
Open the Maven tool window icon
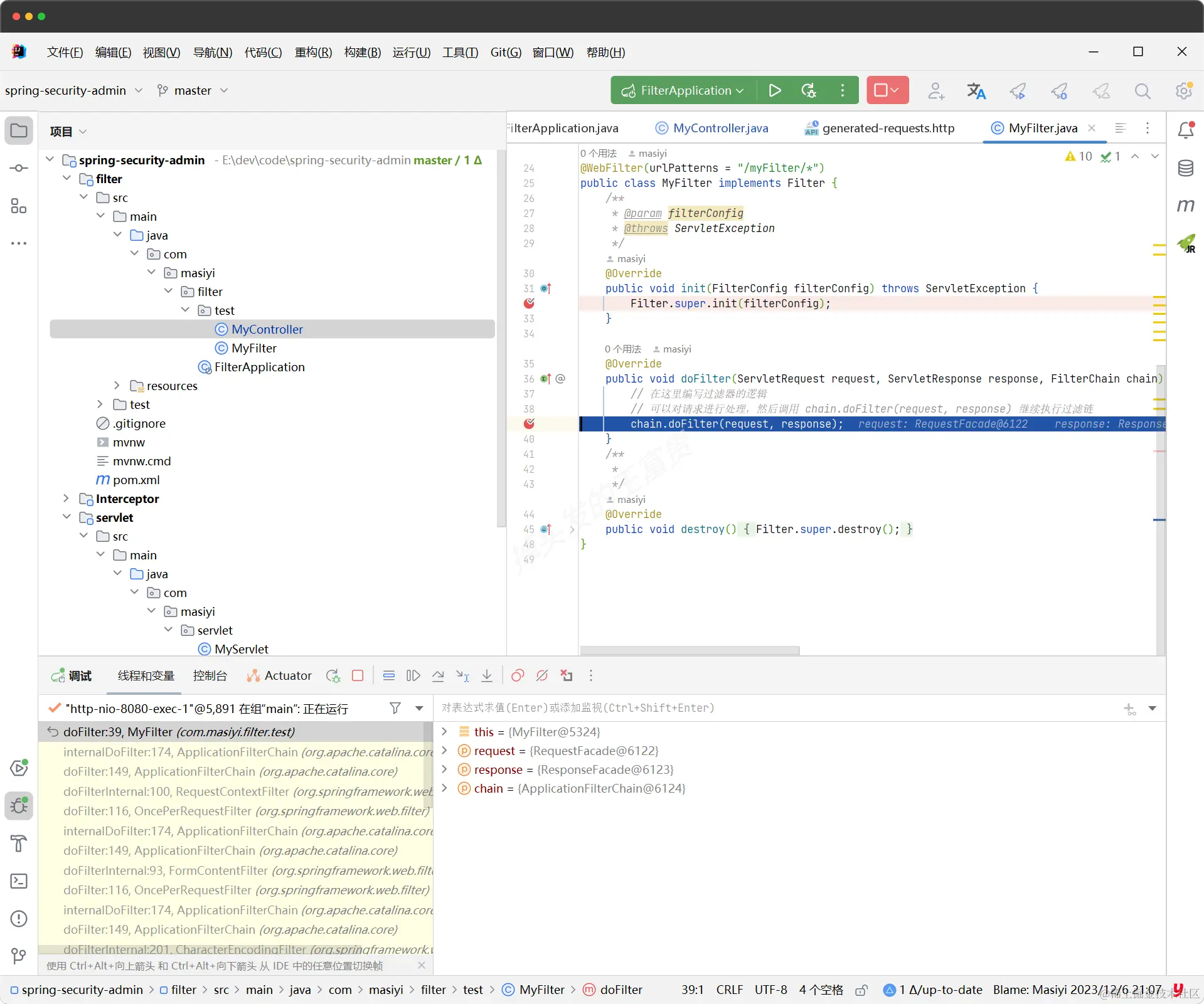pyautogui.click(x=1186, y=205)
